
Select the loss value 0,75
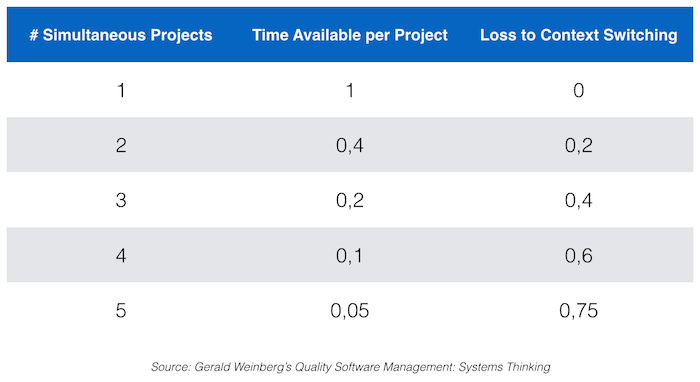[x=579, y=311]
